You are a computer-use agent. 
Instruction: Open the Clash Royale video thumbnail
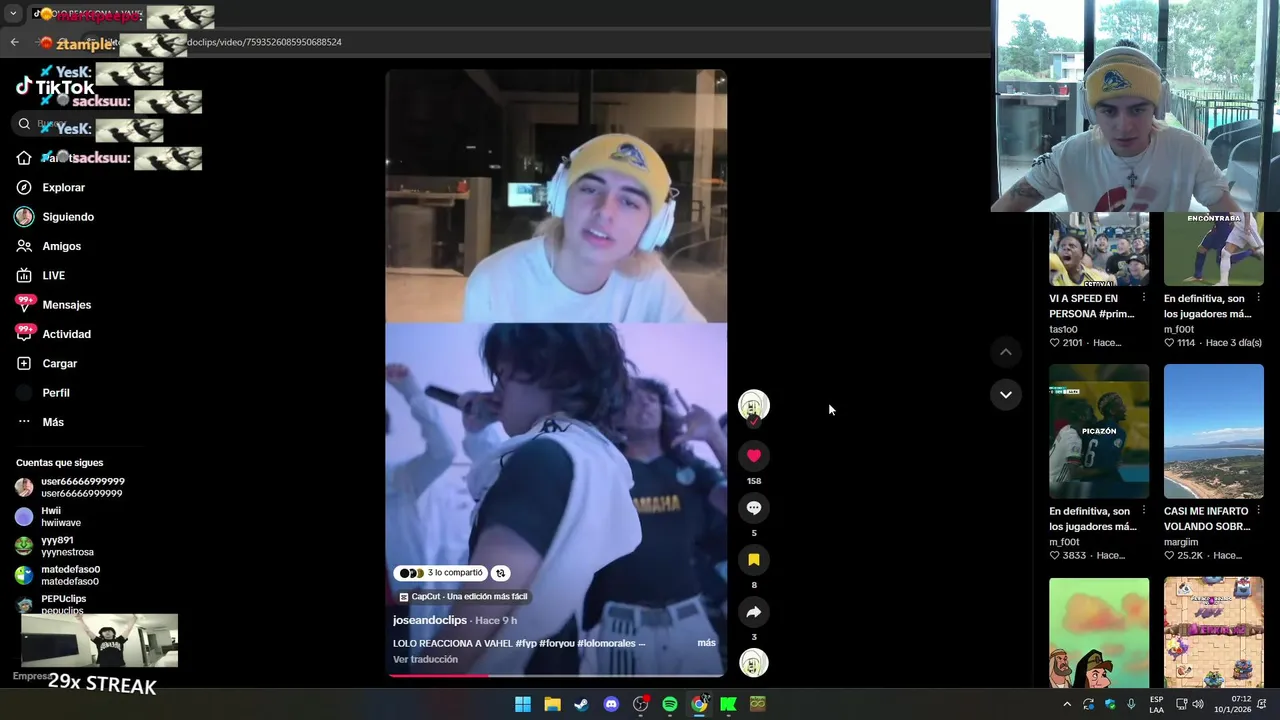point(1213,632)
